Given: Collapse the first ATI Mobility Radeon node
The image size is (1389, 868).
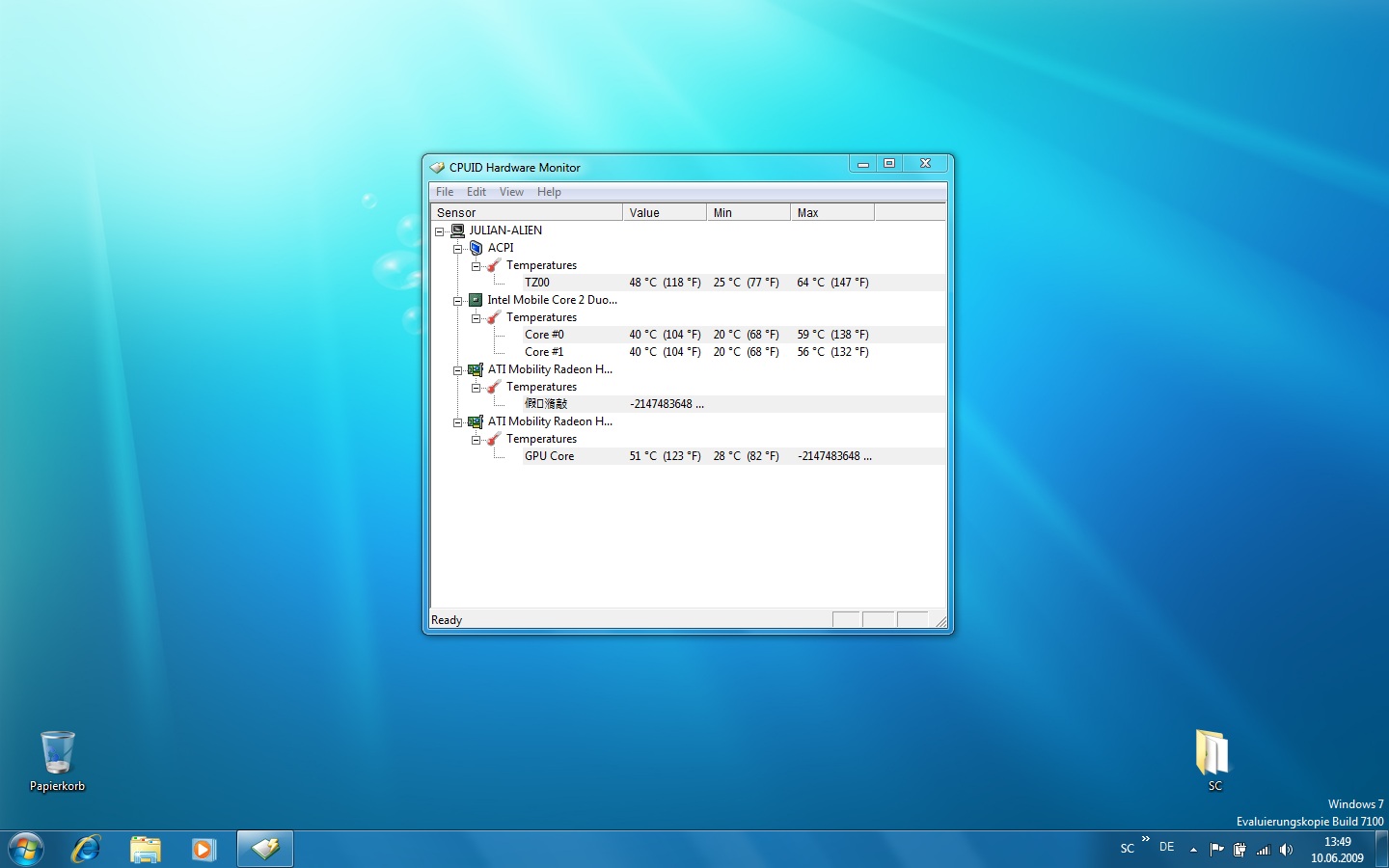Looking at the screenshot, I should point(458,370).
